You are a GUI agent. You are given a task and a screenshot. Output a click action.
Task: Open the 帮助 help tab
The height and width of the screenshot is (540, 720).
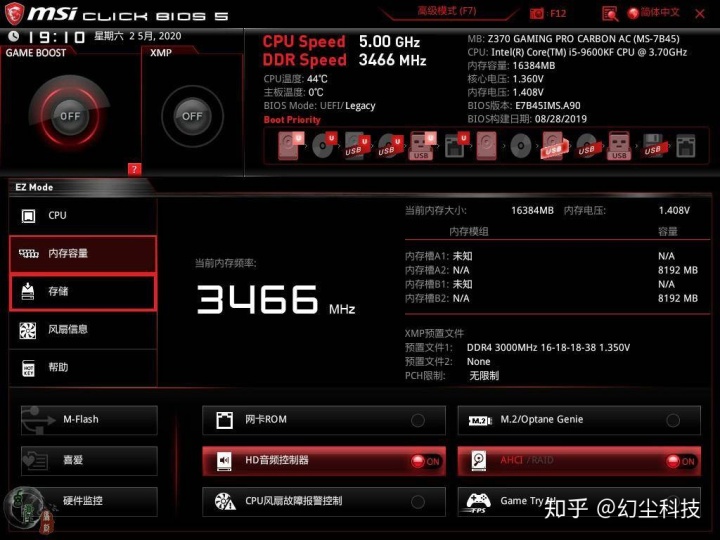(x=83, y=367)
